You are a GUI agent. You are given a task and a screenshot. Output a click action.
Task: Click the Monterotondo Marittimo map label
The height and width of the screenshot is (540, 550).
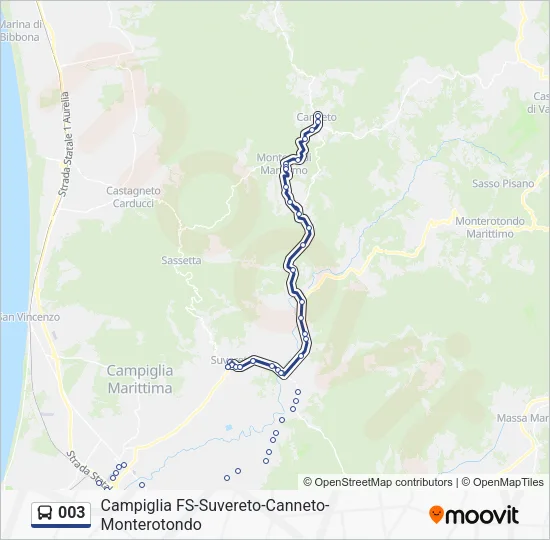490,227
